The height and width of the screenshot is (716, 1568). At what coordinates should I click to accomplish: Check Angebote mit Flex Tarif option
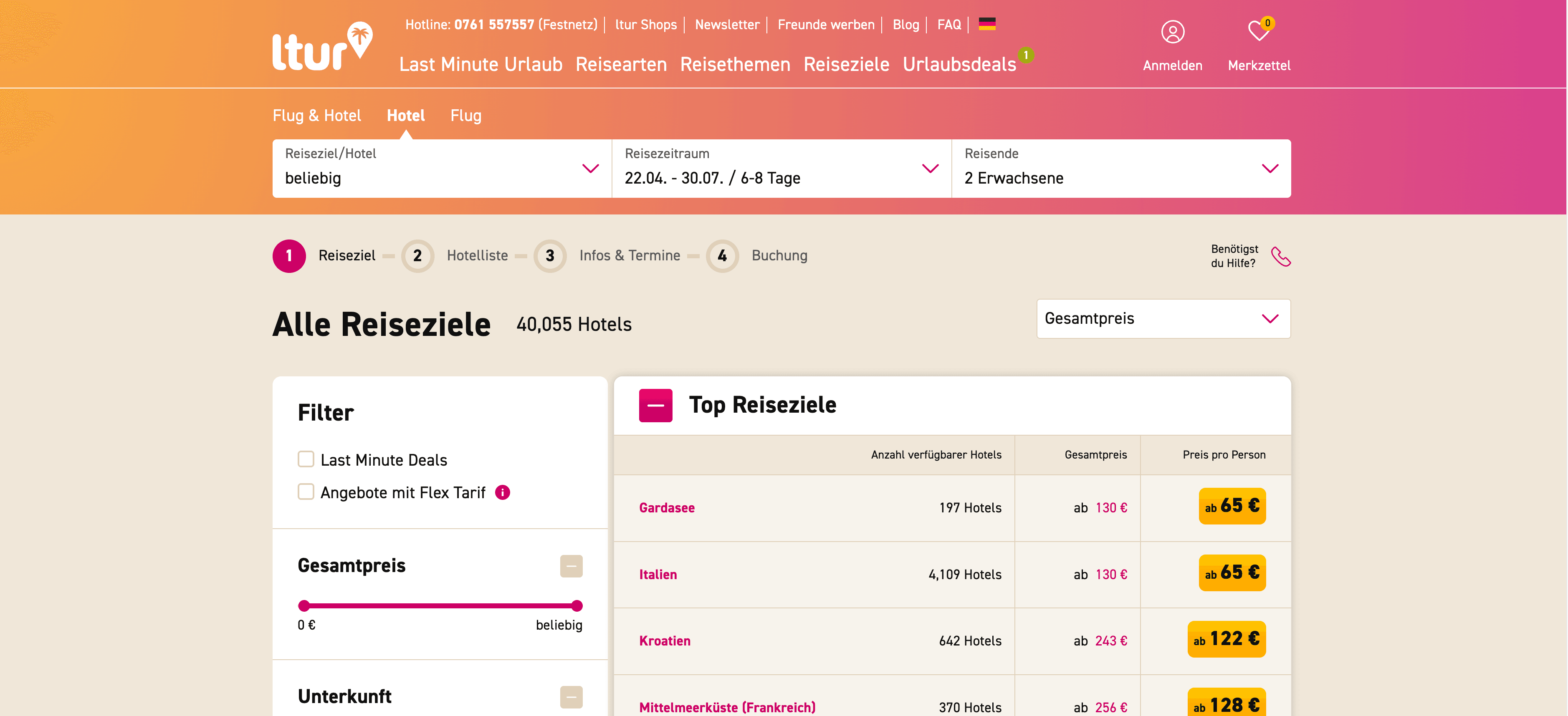tap(306, 492)
